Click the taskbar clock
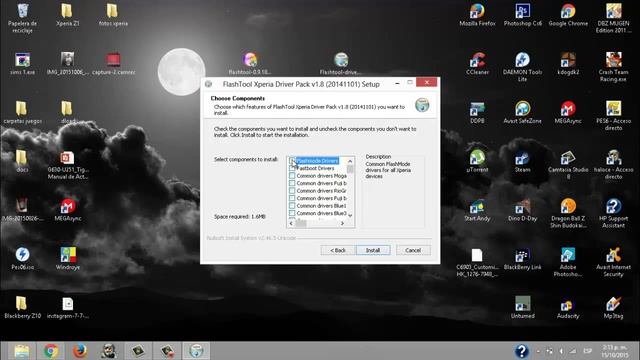Screen dimensions: 640x360 coord(615,351)
